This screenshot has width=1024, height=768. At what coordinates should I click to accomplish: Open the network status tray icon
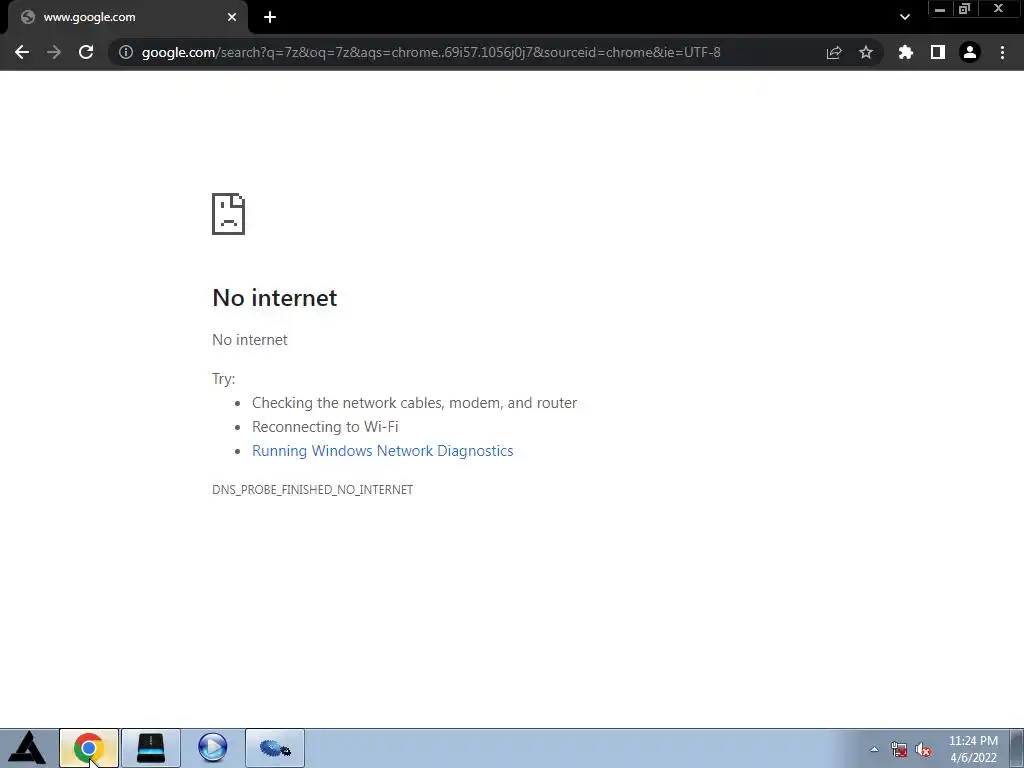click(x=899, y=749)
